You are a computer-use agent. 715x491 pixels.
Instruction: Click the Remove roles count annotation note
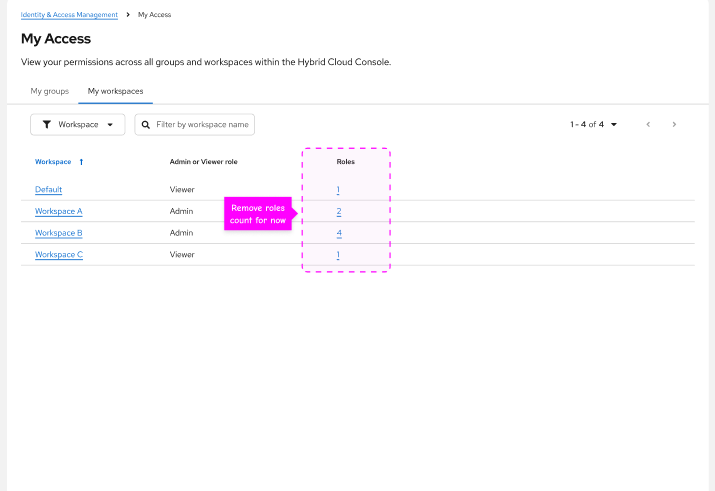[x=258, y=214]
